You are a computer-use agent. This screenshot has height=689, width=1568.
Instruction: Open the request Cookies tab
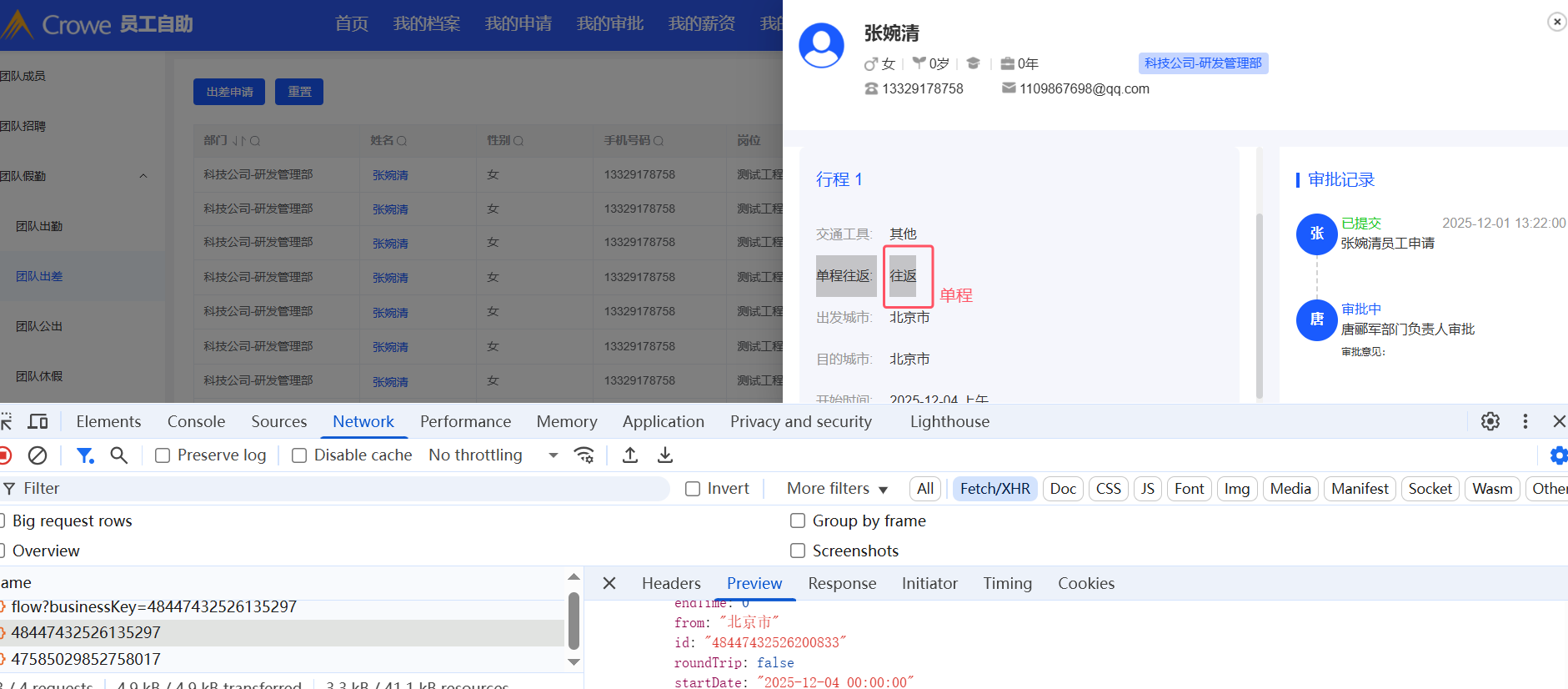click(1086, 583)
